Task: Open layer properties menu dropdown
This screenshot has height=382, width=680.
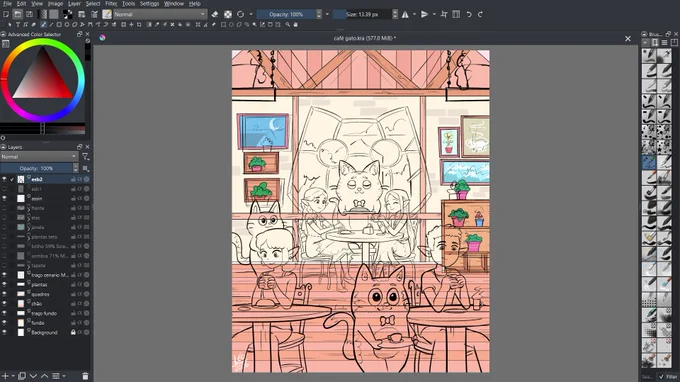Action: [x=58, y=376]
